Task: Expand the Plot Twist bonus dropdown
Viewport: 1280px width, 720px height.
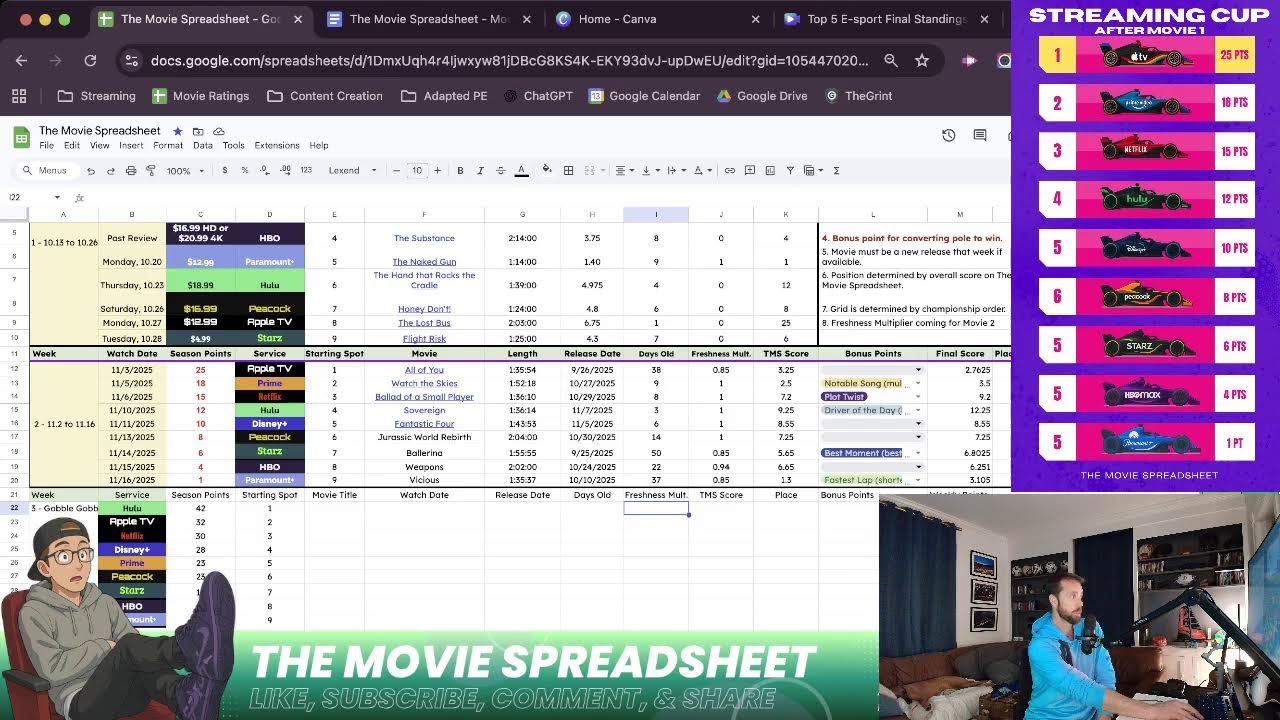Action: pyautogui.click(x=918, y=397)
